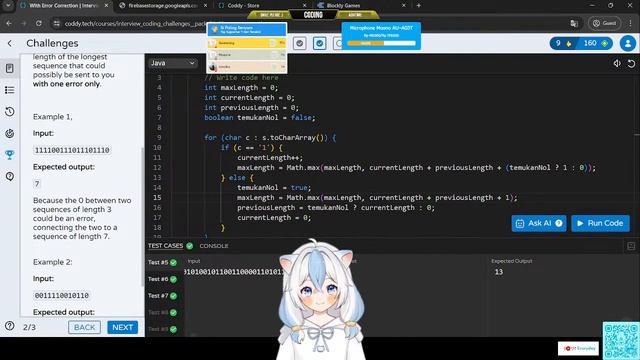Close the Blockly Games browser tab
Viewport: 640px width, 360px height.
pyautogui.click(x=404, y=5)
